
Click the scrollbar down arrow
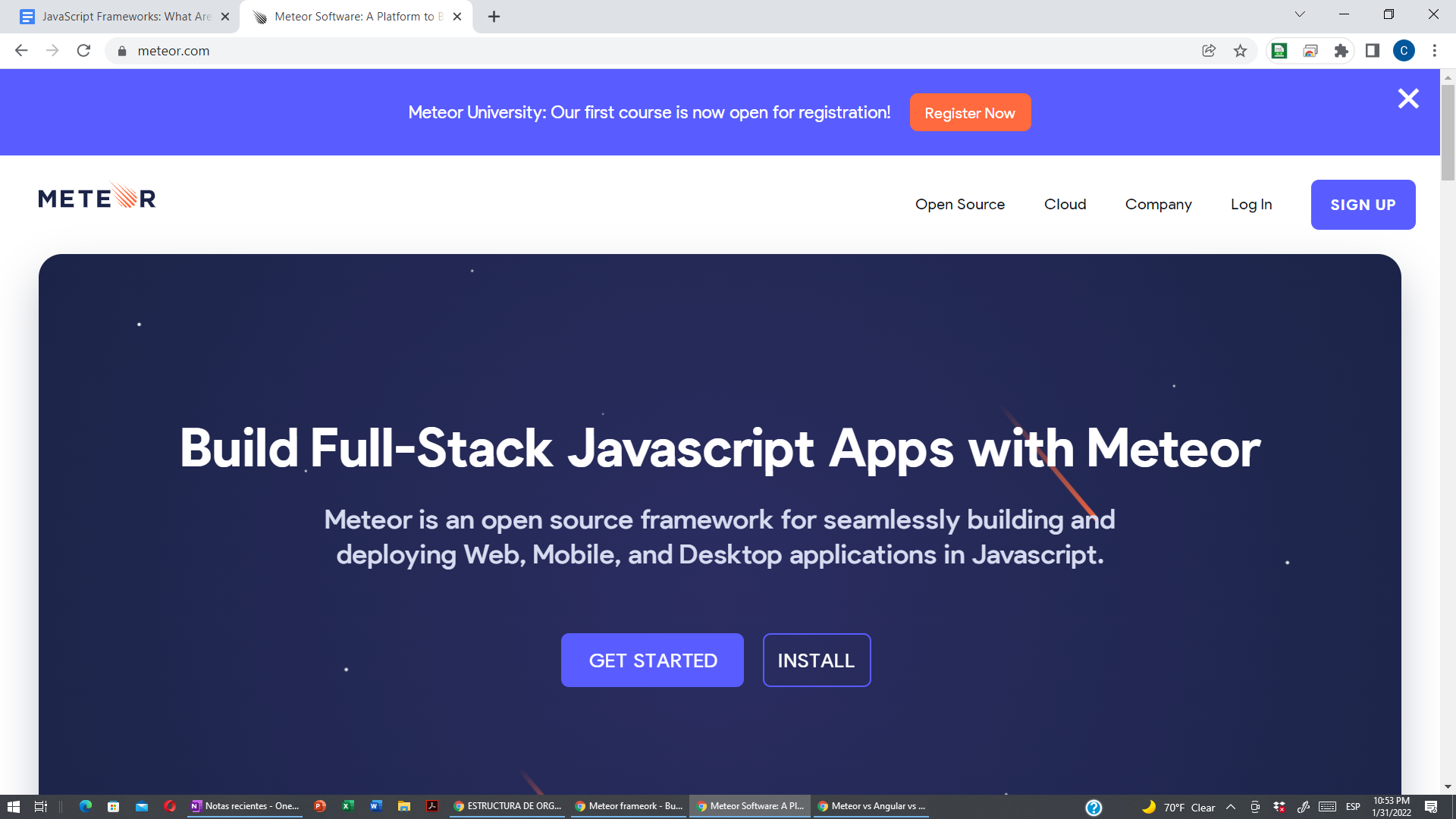coord(1448,787)
